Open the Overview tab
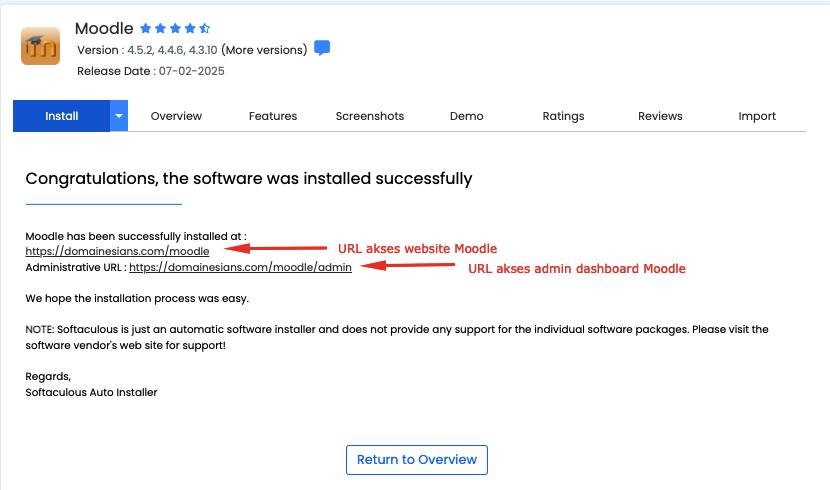Screen dimensions: 830x490 176,116
